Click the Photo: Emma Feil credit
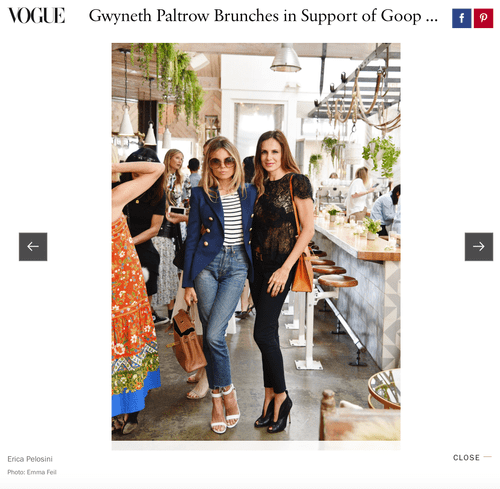500x489 pixels. pos(32,472)
